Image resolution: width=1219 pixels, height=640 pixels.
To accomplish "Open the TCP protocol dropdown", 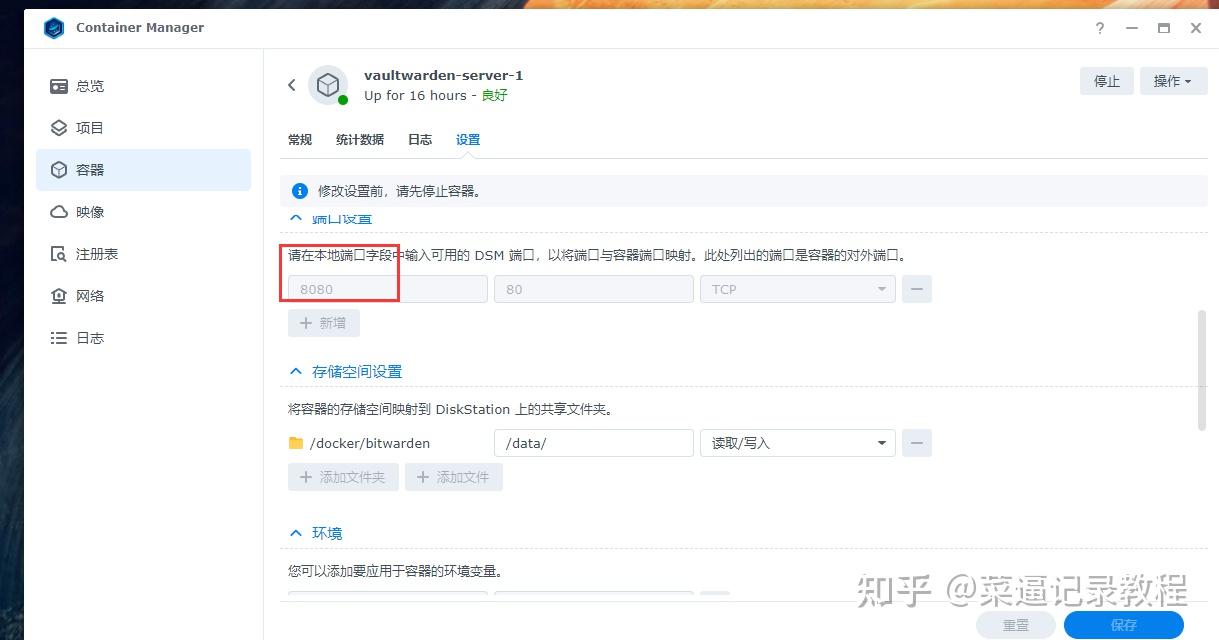I will point(797,289).
